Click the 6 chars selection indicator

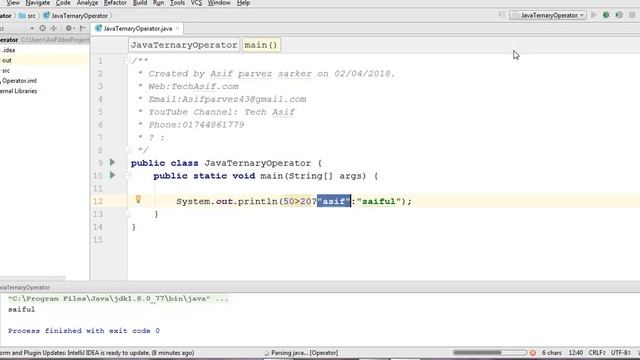[552, 353]
